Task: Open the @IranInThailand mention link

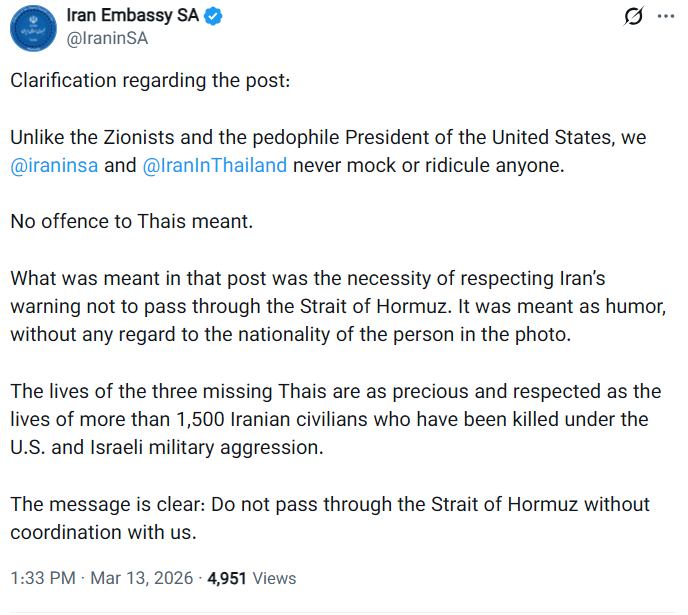Action: point(215,165)
